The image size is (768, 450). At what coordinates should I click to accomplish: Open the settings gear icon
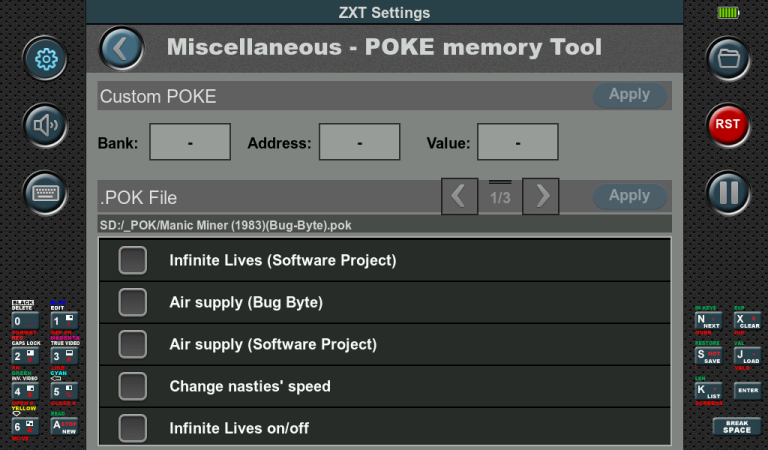pyautogui.click(x=45, y=60)
